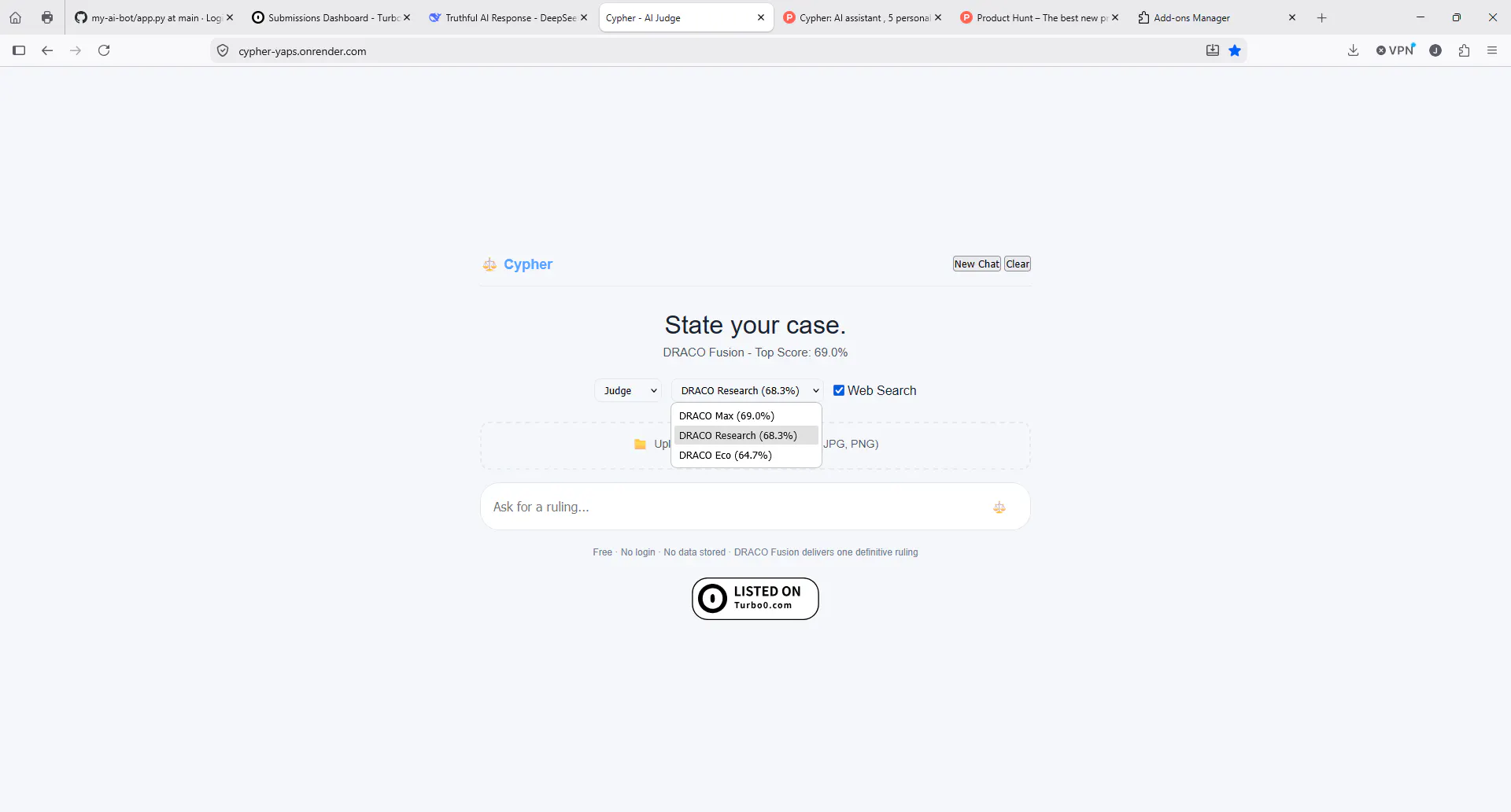Select DRACO Max (69.0%) option

click(x=746, y=415)
